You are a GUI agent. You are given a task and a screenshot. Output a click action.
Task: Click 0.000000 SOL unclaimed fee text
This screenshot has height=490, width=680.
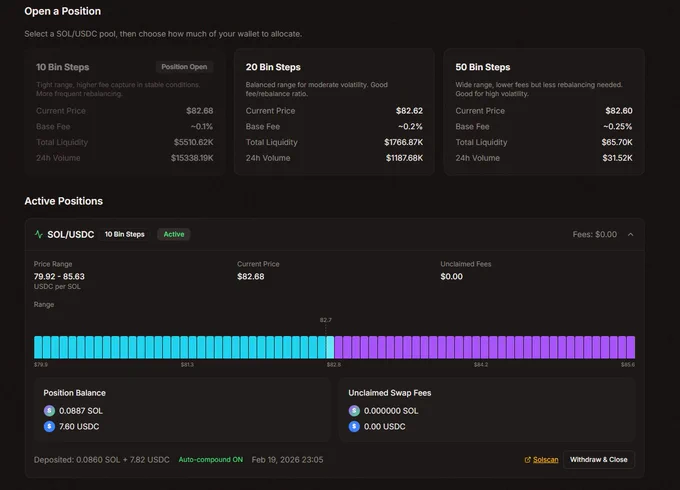(x=391, y=411)
